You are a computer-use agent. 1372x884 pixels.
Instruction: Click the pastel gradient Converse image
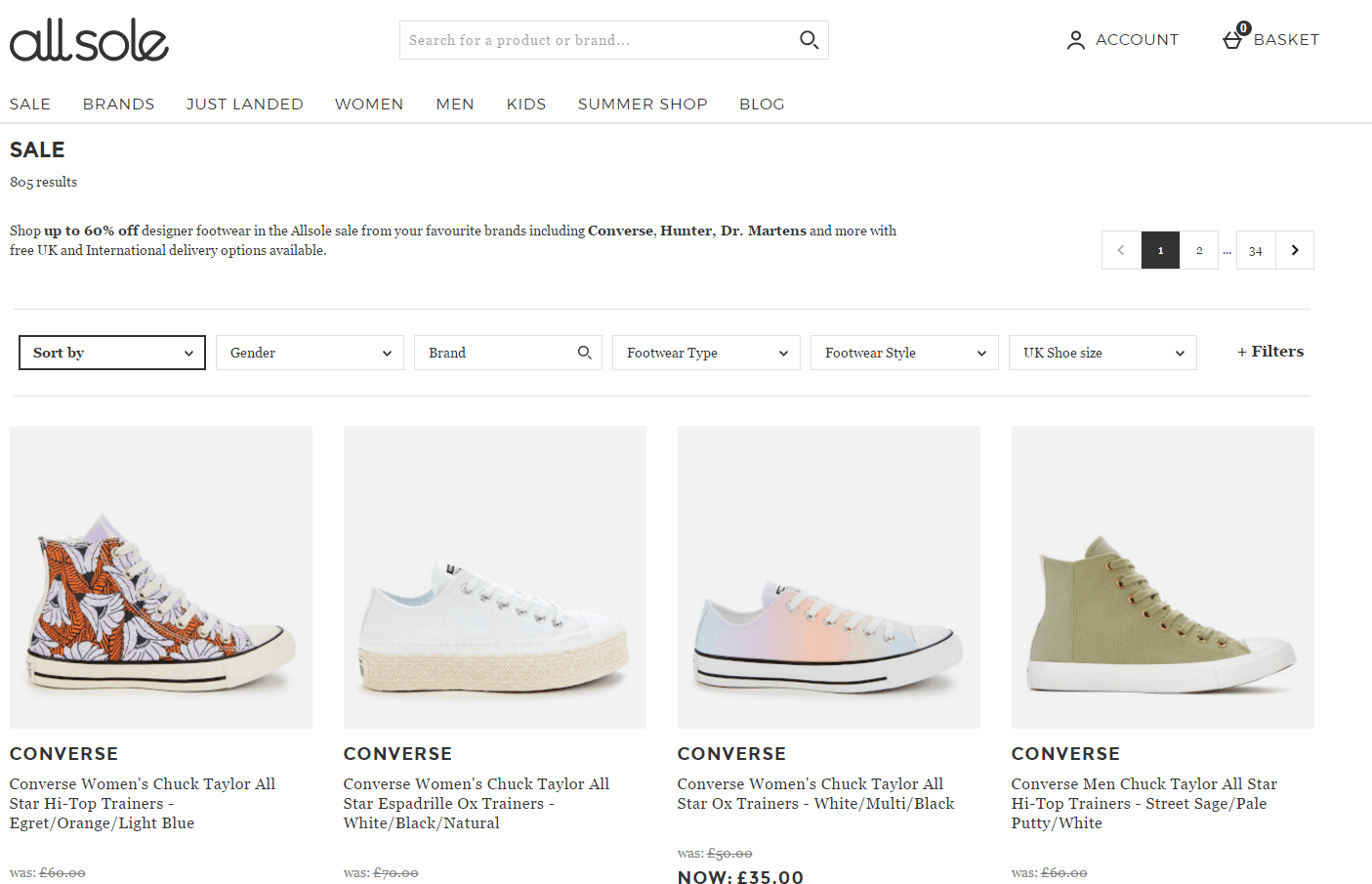pos(829,577)
